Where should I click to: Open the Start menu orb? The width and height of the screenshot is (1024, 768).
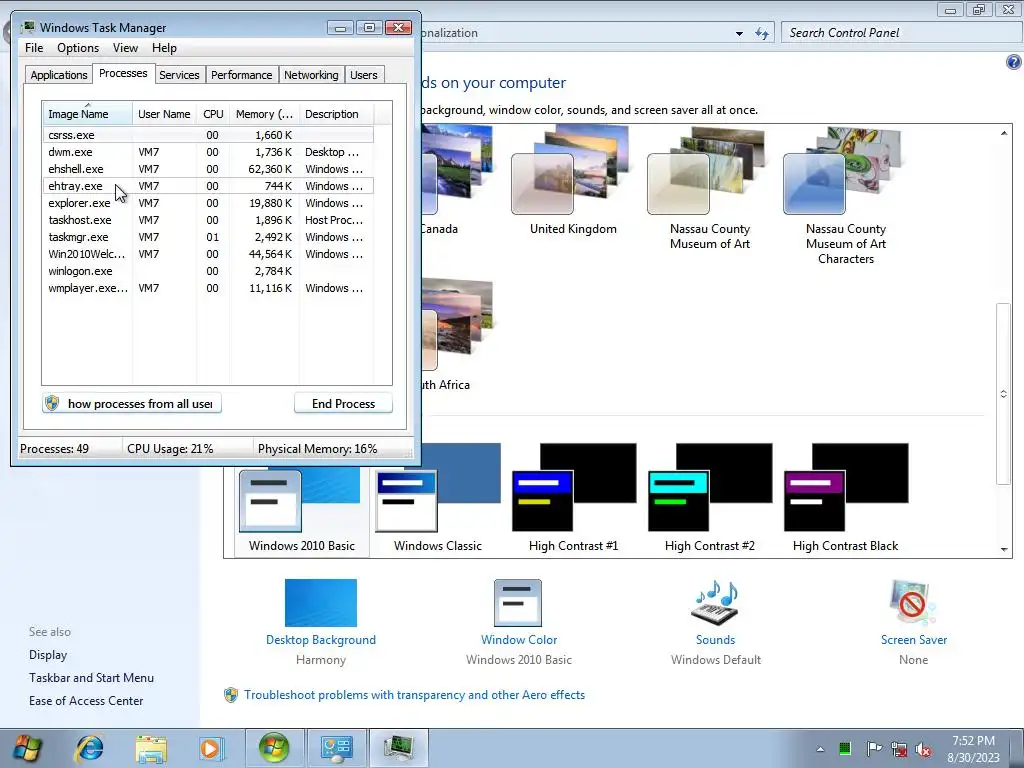[x=26, y=748]
